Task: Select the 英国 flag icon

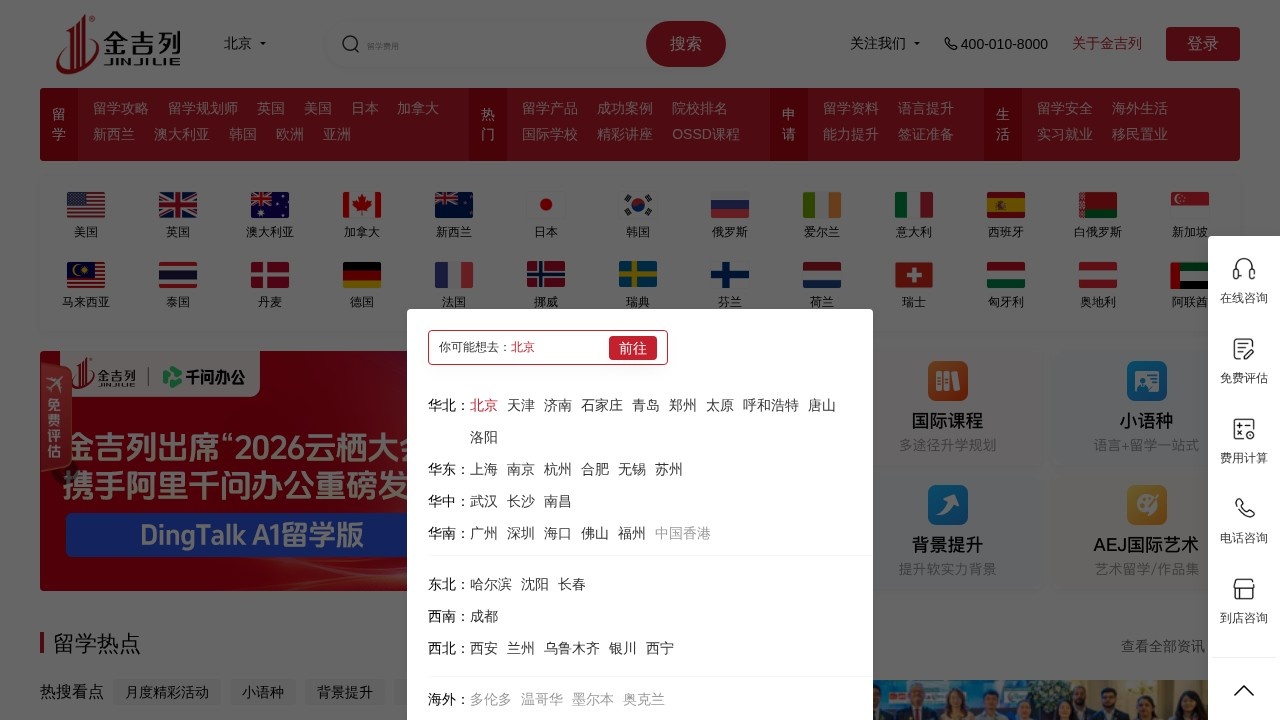Action: pyautogui.click(x=178, y=205)
